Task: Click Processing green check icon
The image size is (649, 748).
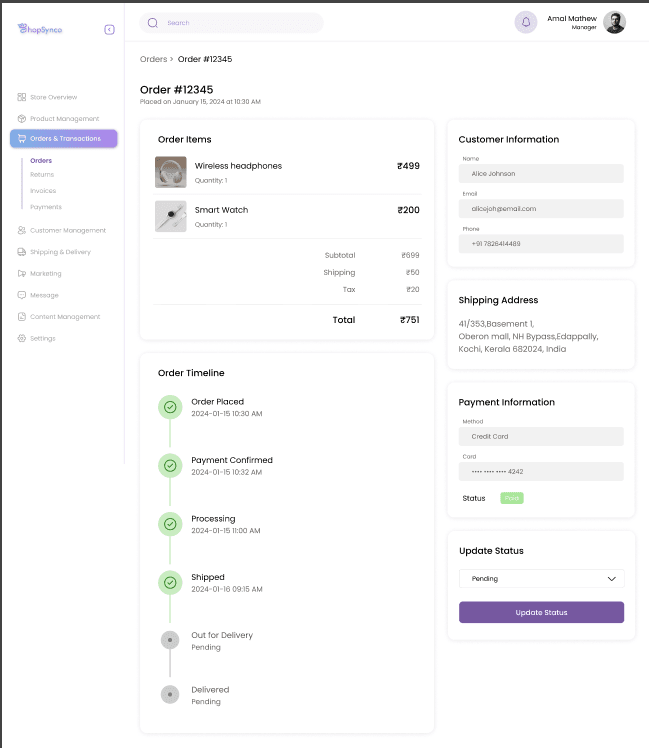Action: coord(170,524)
